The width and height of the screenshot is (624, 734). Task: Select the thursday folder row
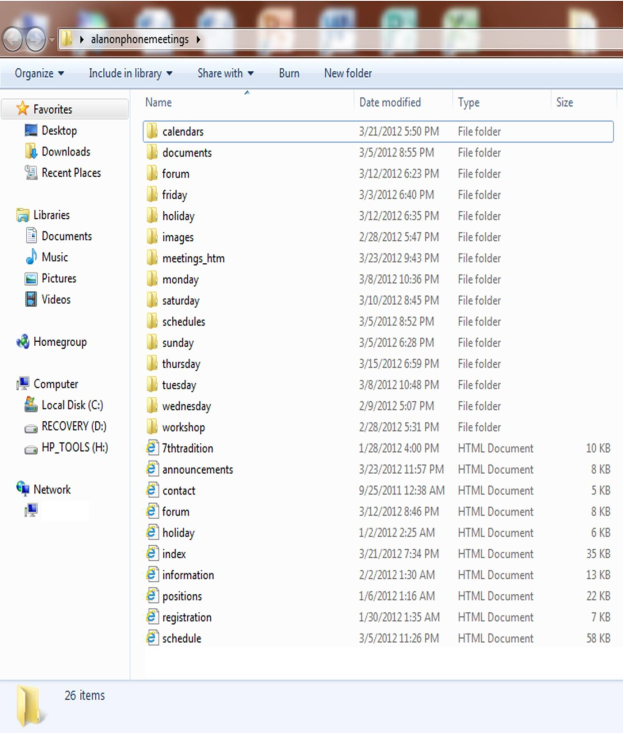[378, 364]
